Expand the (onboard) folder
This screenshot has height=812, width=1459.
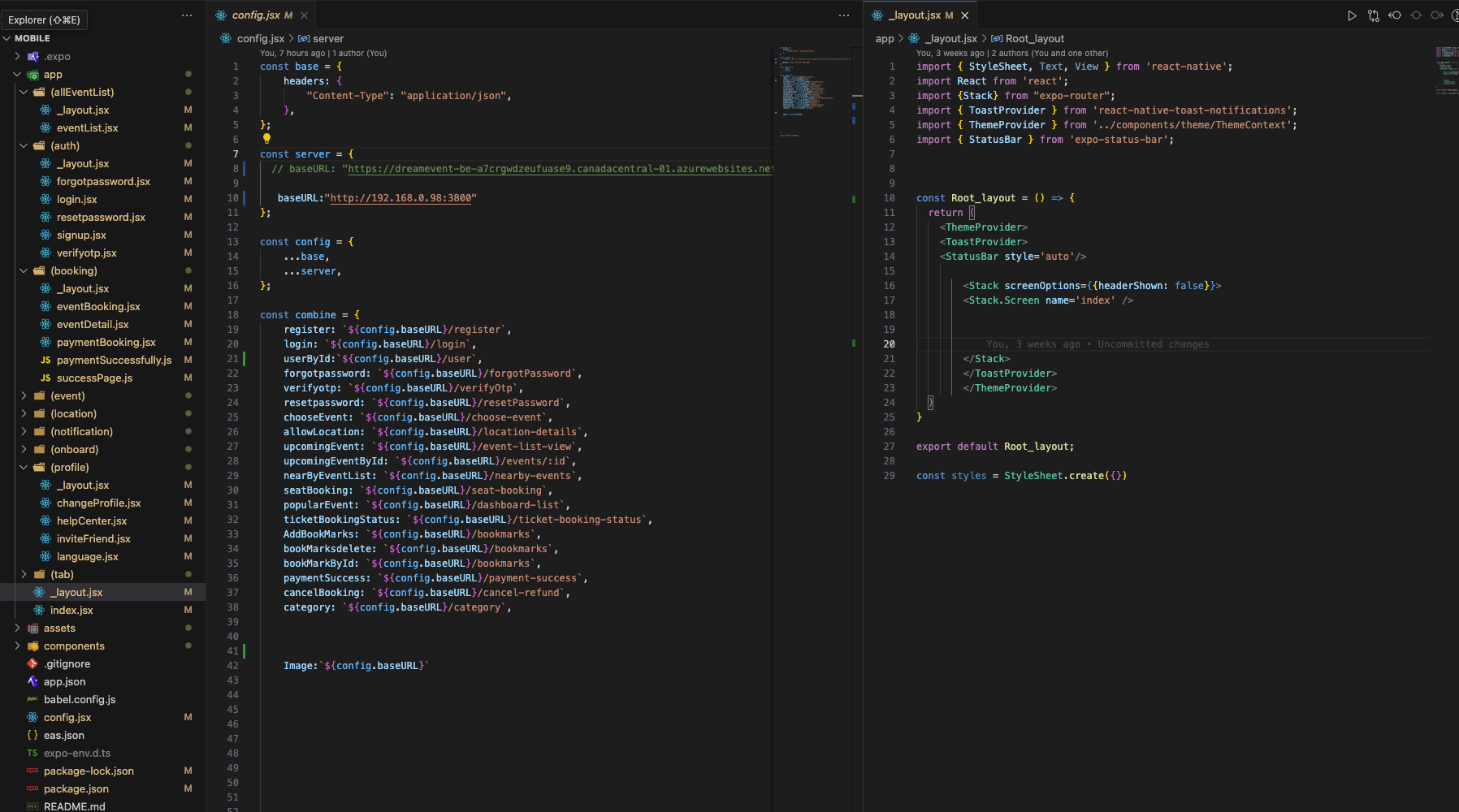pos(24,449)
